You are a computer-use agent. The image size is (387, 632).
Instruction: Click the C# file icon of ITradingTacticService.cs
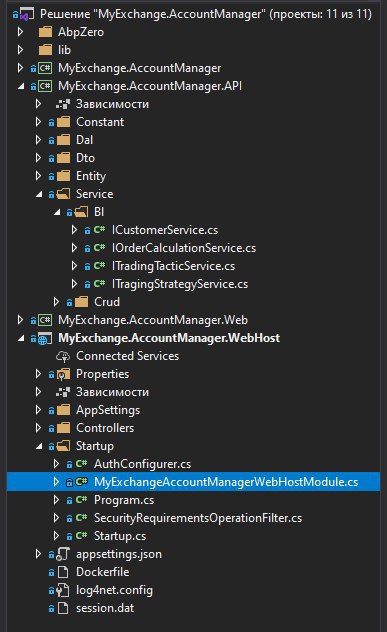coord(99,266)
